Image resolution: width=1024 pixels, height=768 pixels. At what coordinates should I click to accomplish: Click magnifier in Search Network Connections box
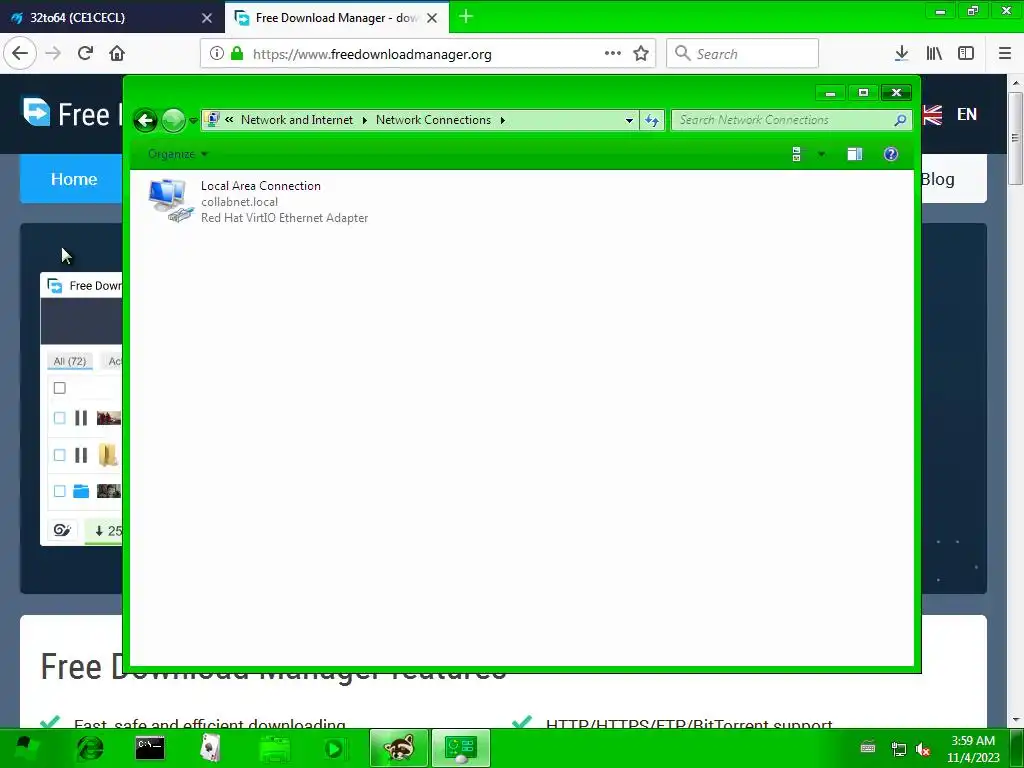[x=901, y=120]
